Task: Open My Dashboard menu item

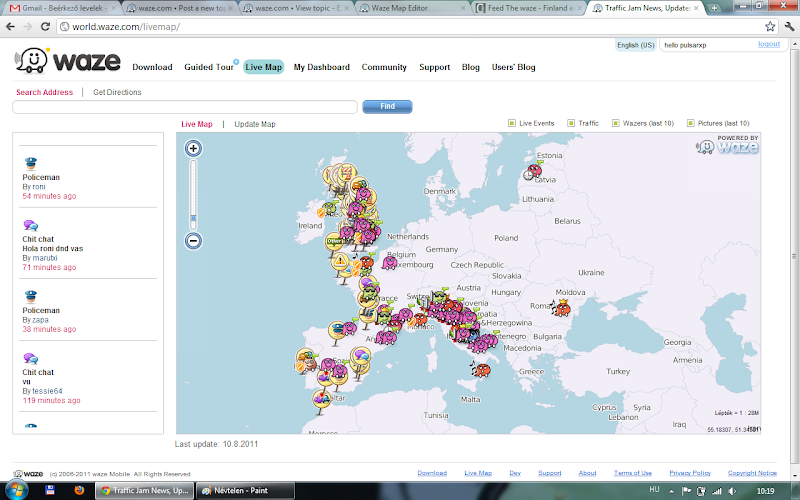Action: click(321, 67)
